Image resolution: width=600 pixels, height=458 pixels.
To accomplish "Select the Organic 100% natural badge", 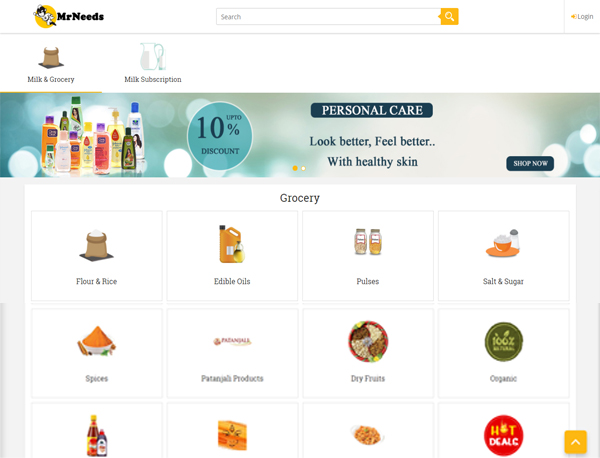I will (x=503, y=342).
